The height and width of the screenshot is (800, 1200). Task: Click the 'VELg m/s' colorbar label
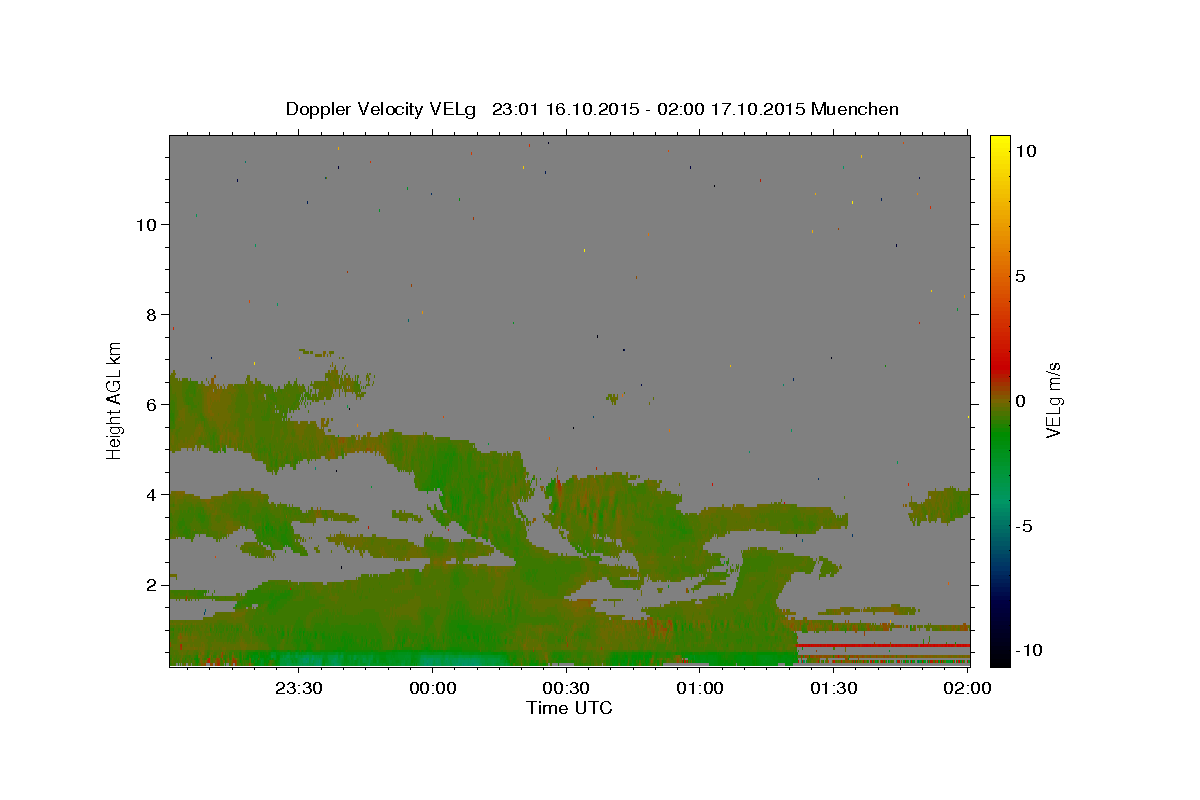pos(1053,400)
